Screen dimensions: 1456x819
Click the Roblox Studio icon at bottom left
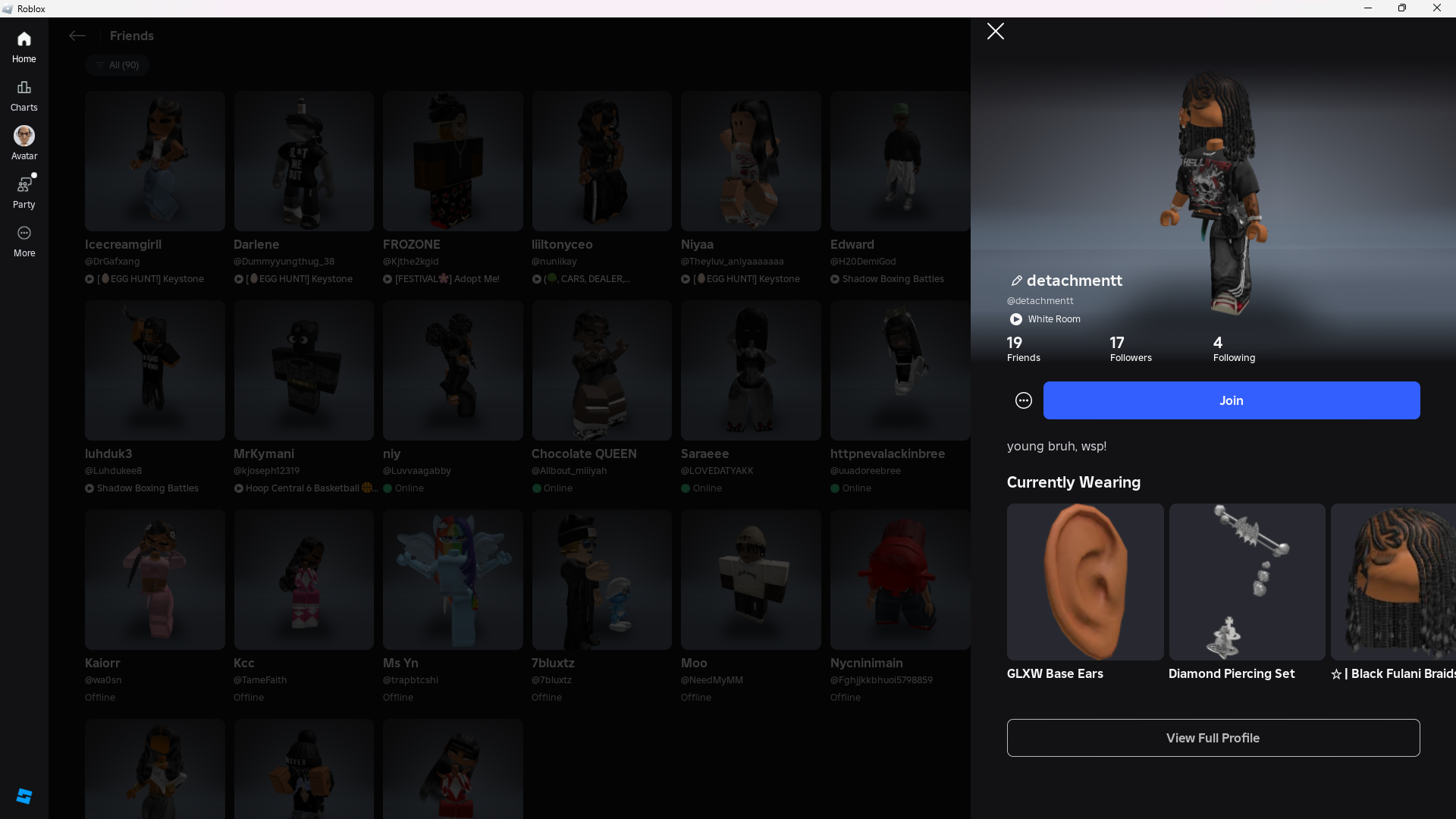pos(24,795)
